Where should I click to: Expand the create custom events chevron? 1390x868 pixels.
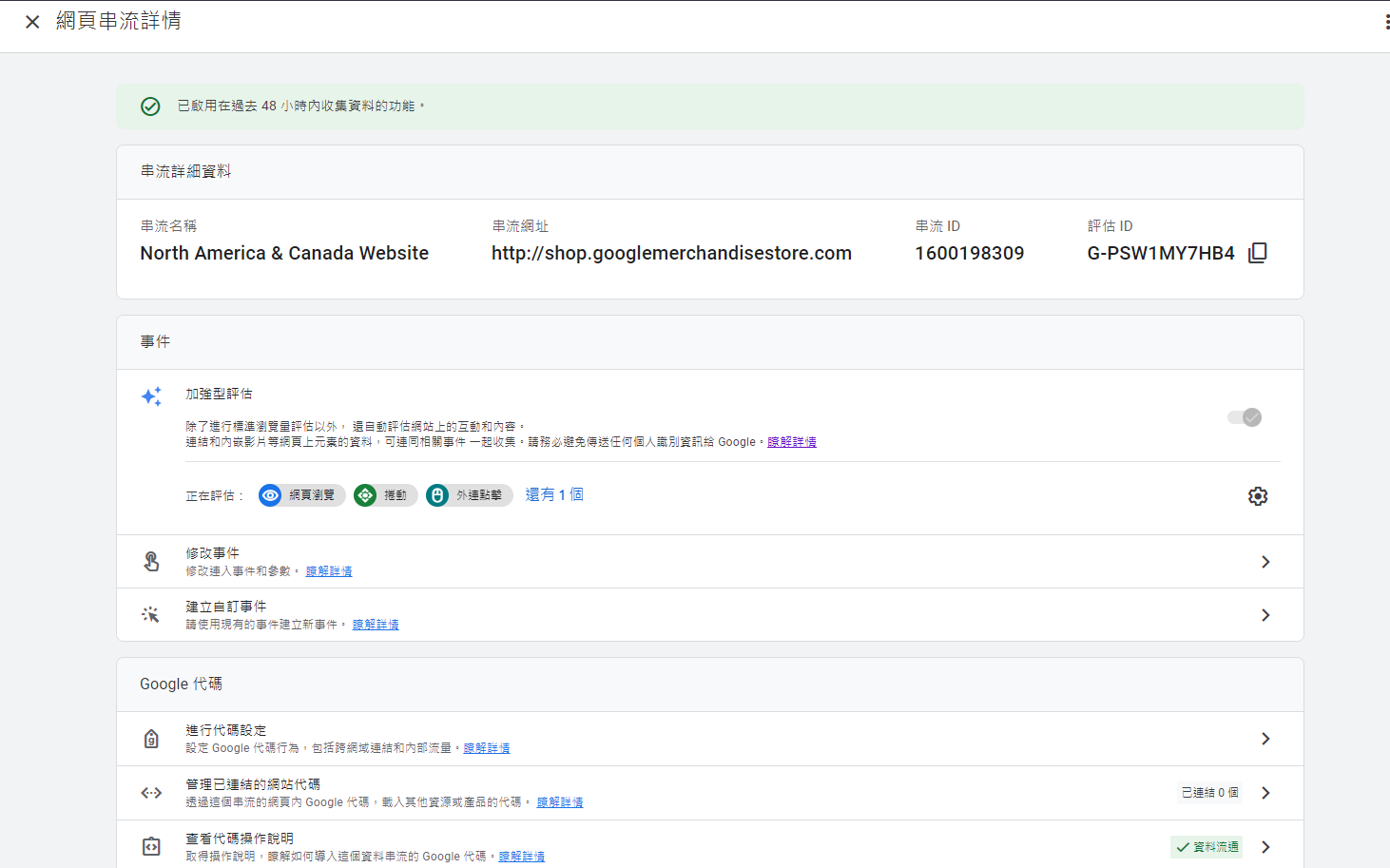pos(1265,615)
